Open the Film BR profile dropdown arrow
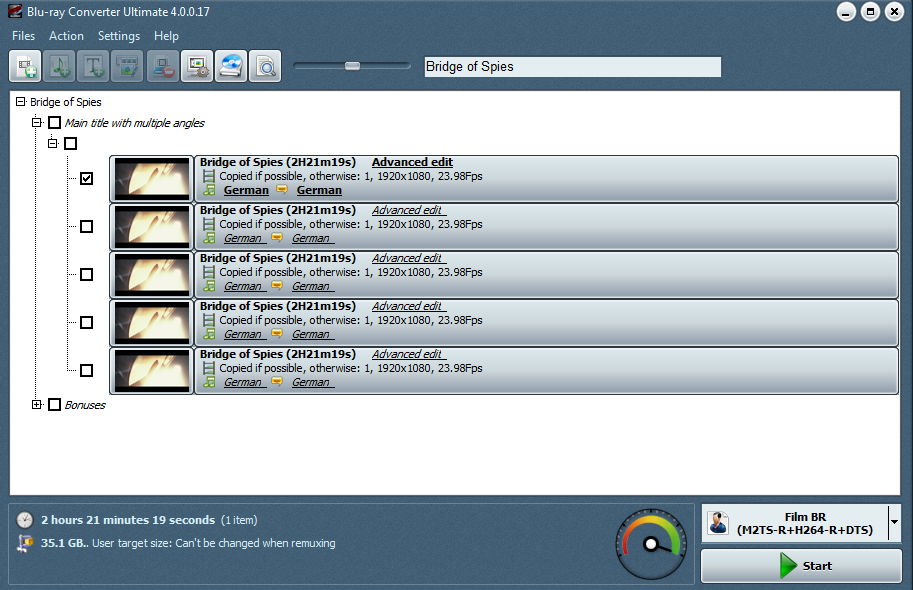 click(894, 522)
